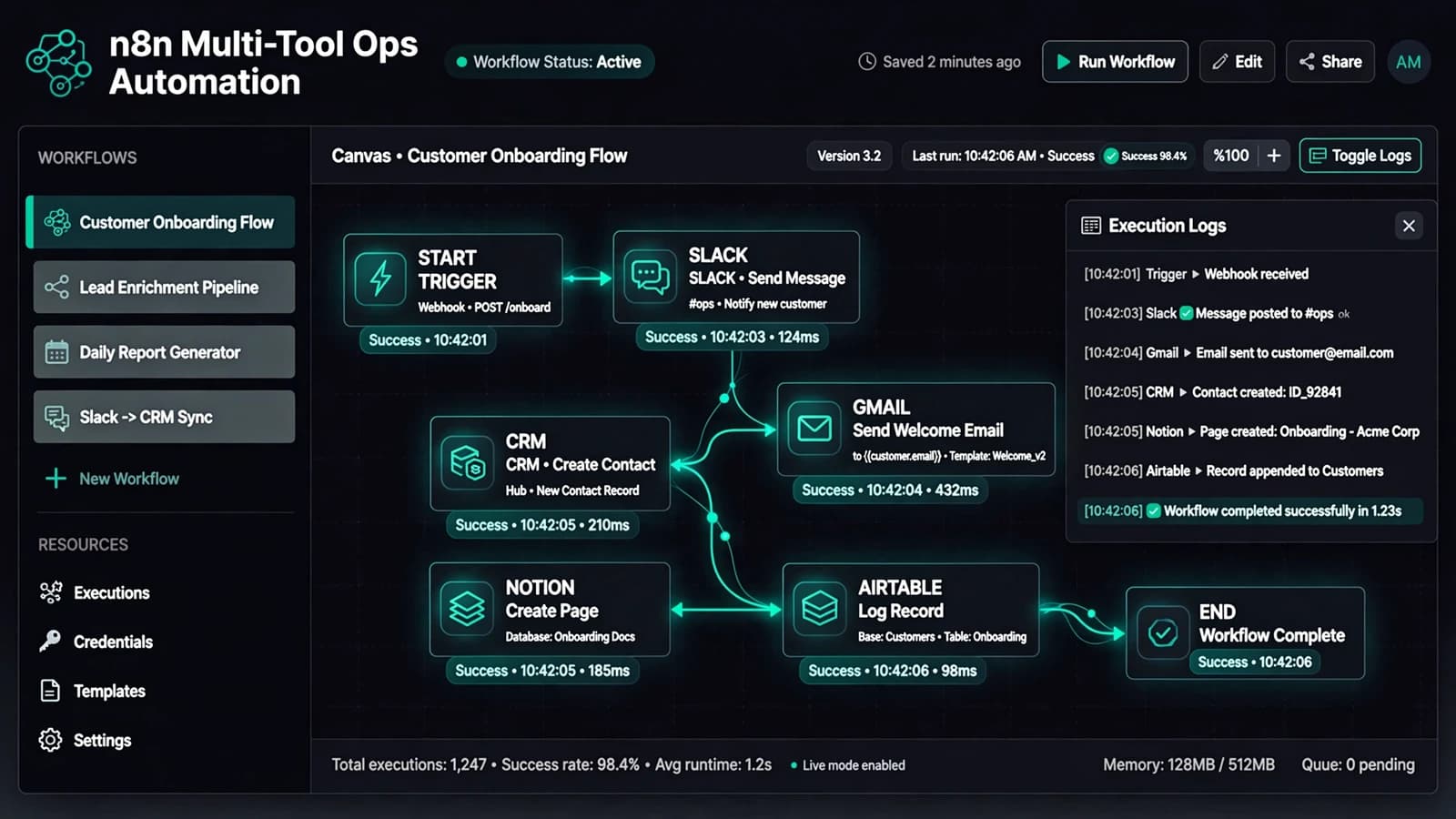Click the Share button

coord(1330,62)
